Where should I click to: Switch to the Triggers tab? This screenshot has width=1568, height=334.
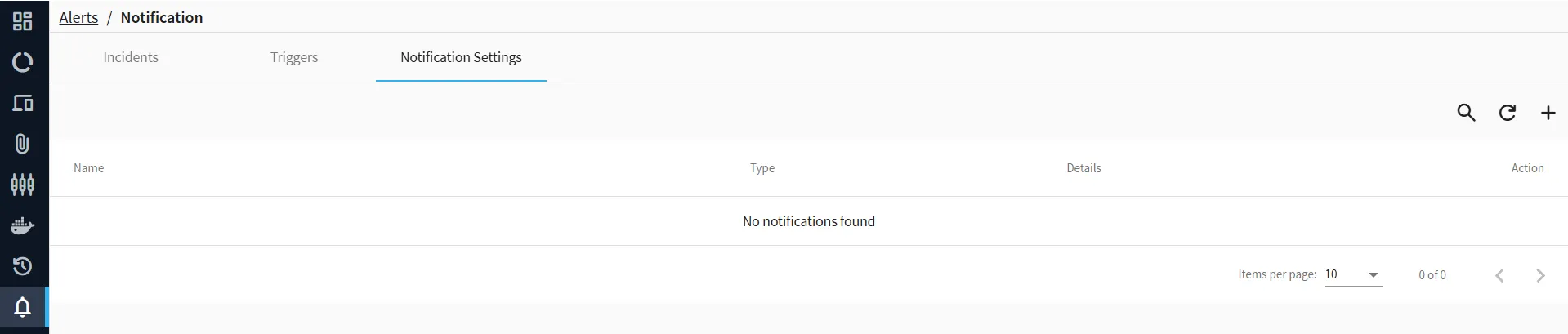pyautogui.click(x=294, y=57)
